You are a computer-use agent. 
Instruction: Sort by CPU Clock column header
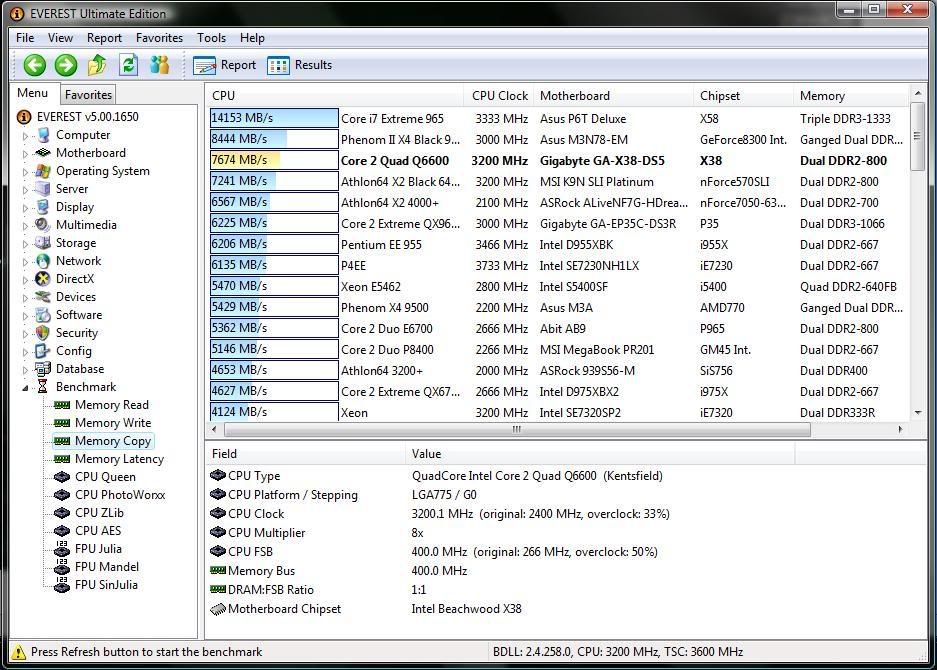500,96
